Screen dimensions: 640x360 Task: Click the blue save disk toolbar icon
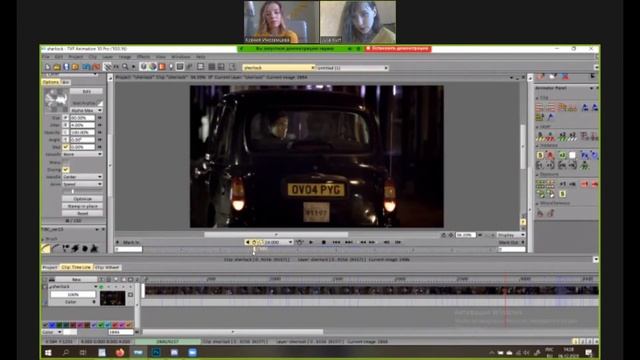(66, 67)
